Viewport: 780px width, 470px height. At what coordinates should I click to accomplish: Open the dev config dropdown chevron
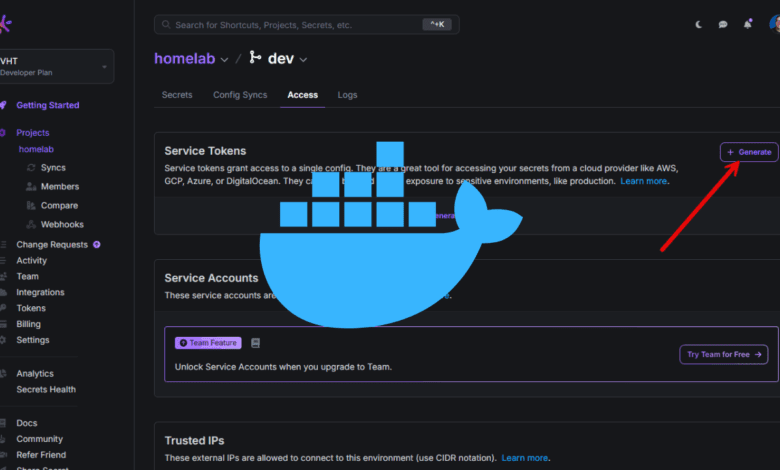click(303, 60)
